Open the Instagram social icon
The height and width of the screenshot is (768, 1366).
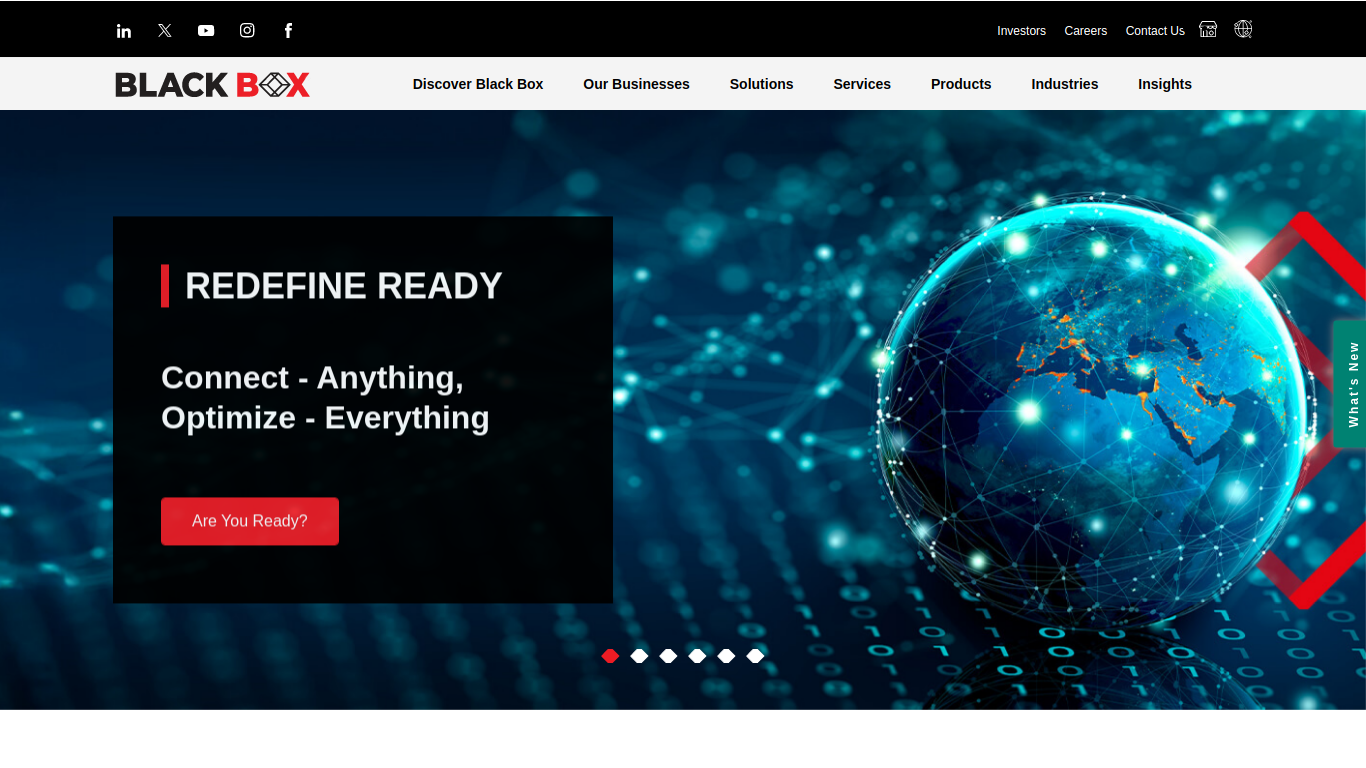[247, 30]
